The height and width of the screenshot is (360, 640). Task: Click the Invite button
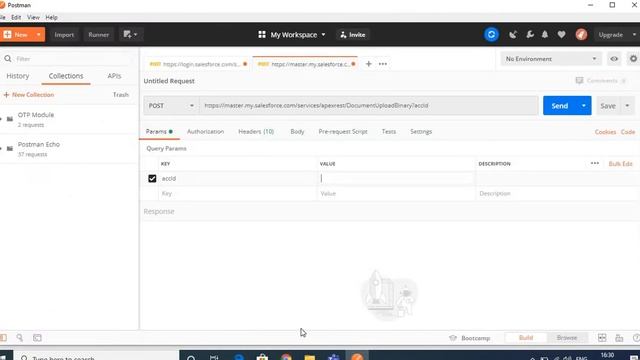click(x=353, y=35)
